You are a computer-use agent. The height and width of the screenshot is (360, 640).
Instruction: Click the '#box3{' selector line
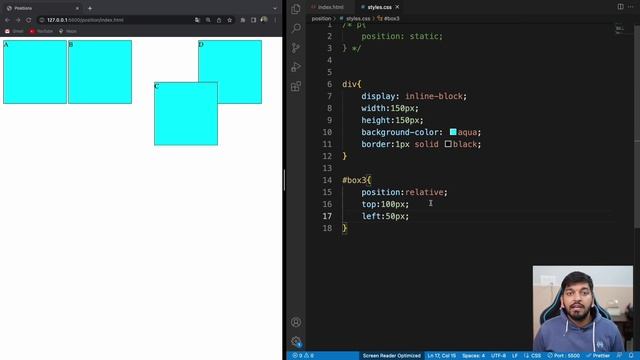point(356,180)
